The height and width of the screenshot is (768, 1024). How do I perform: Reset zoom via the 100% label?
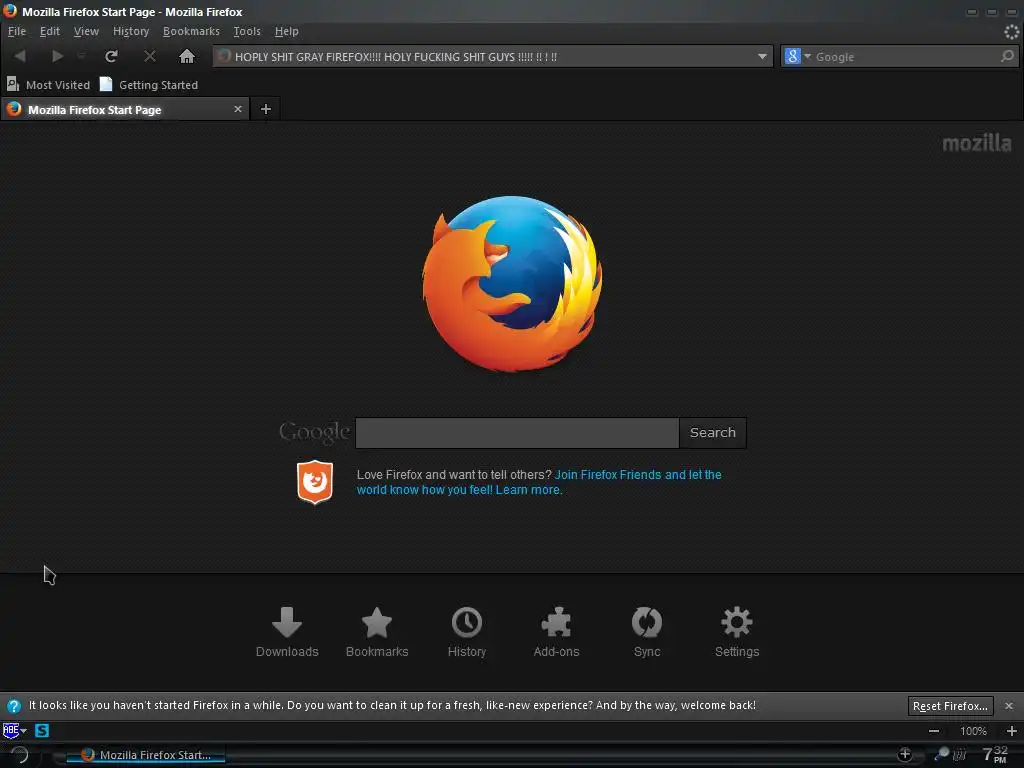click(x=973, y=731)
